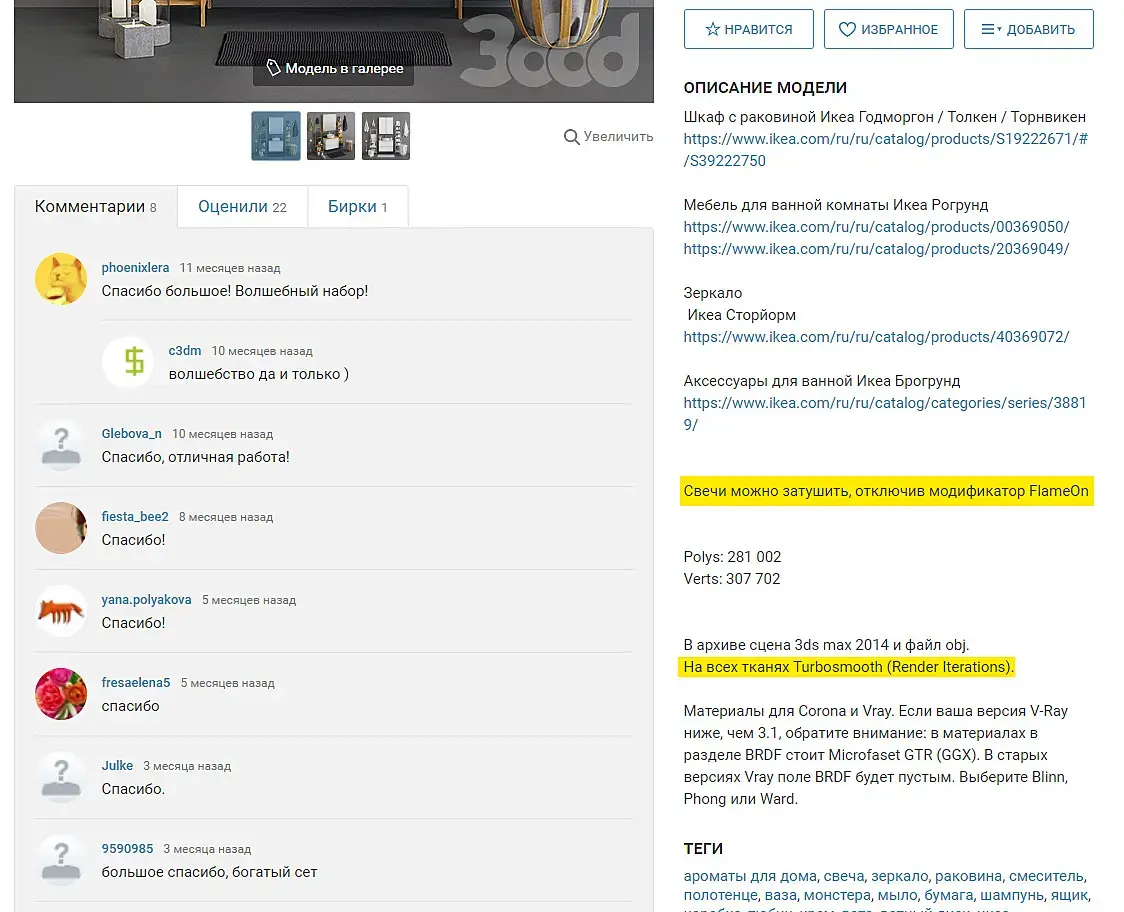Open fresaelena5 flower avatar
Screen dimensions: 1124x912
61,694
